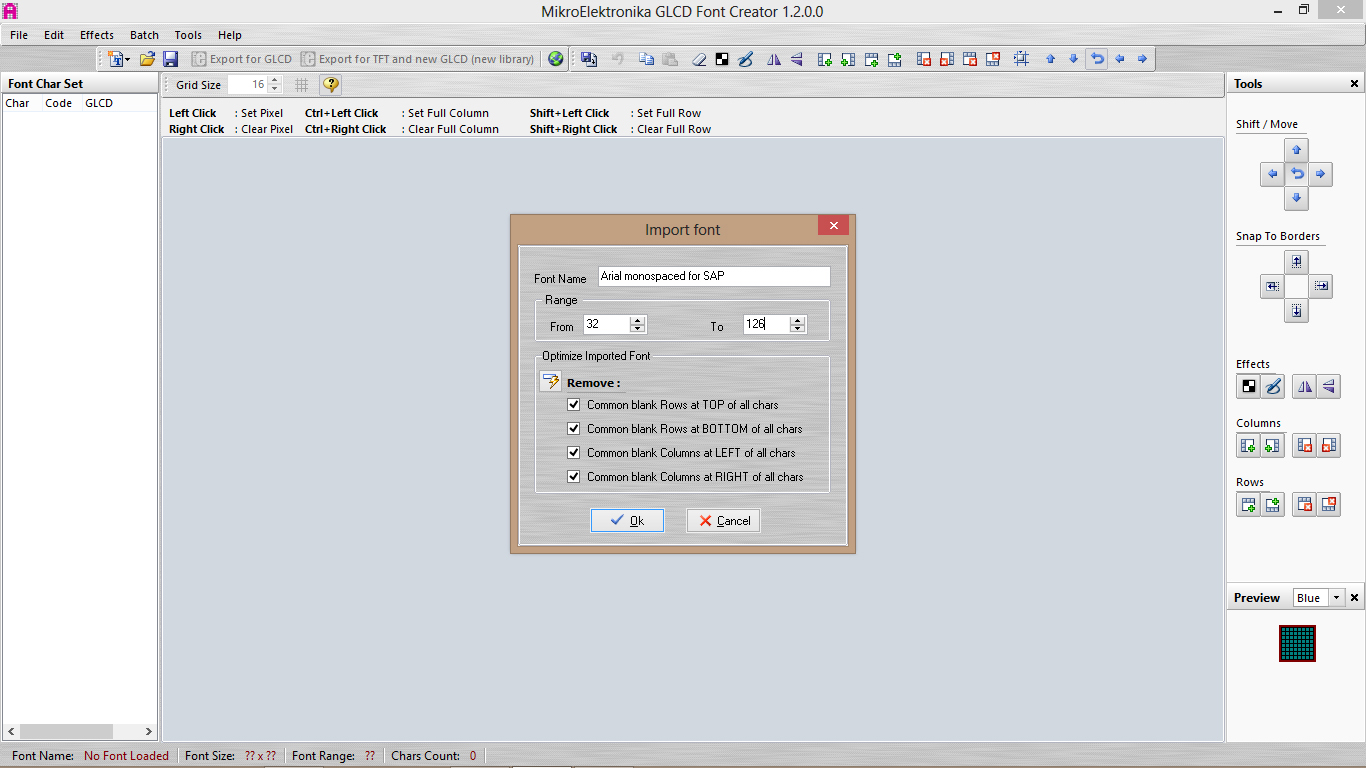Decrease the From range value with down arrow

[x=638, y=329]
